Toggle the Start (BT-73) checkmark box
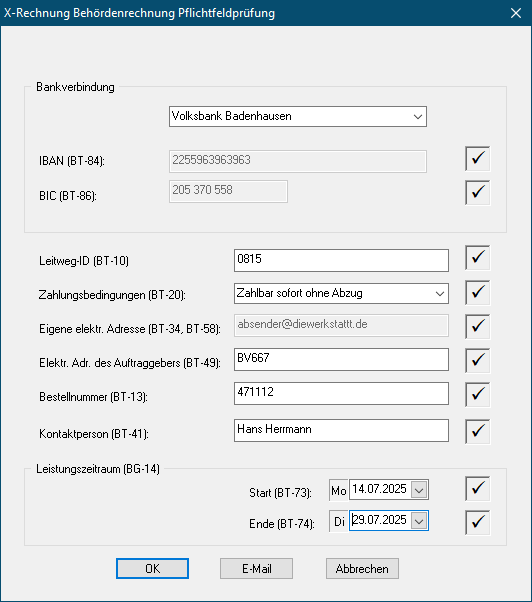532x602 pixels. click(x=477, y=489)
